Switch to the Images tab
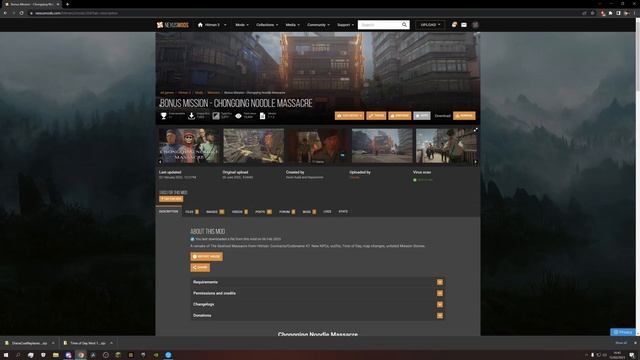The height and width of the screenshot is (360, 640). (x=215, y=212)
